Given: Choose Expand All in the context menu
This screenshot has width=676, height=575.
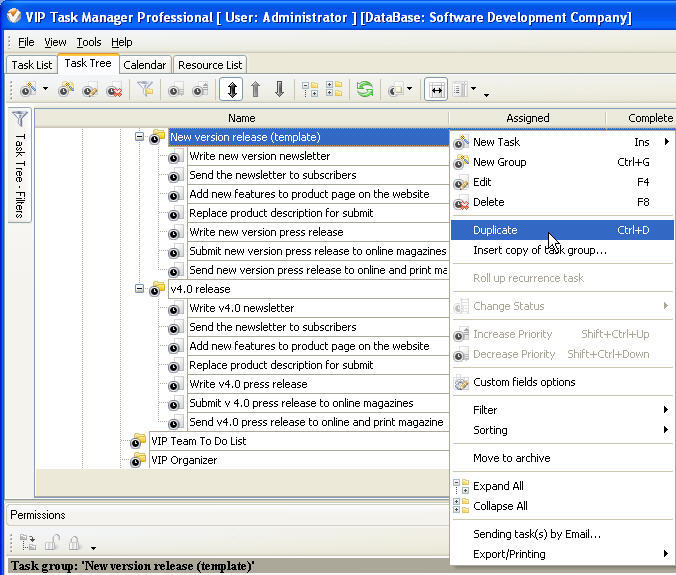Looking at the screenshot, I should coord(562,486).
